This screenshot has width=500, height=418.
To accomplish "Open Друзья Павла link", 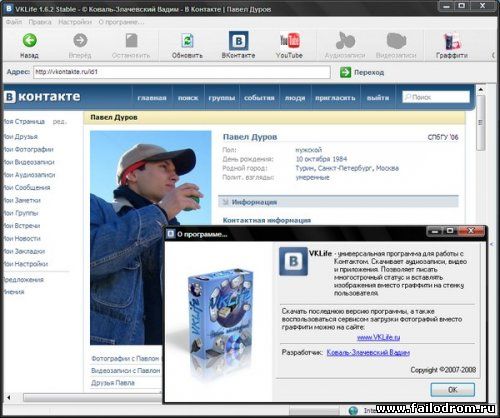I will coord(113,383).
